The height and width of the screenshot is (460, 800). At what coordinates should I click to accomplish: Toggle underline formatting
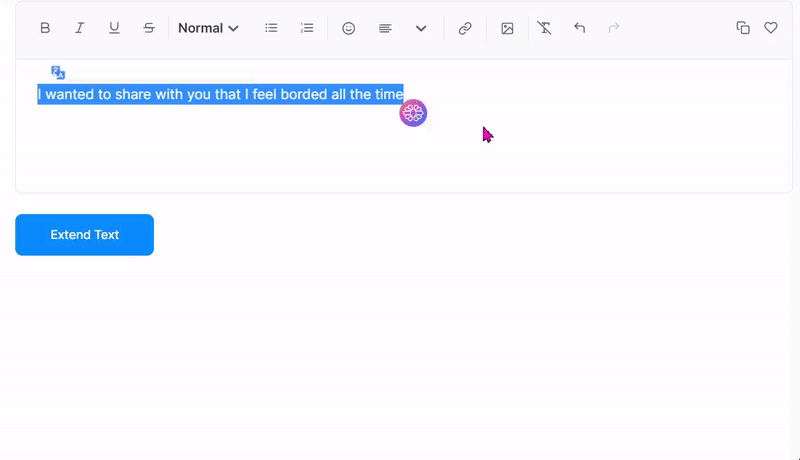tap(114, 28)
